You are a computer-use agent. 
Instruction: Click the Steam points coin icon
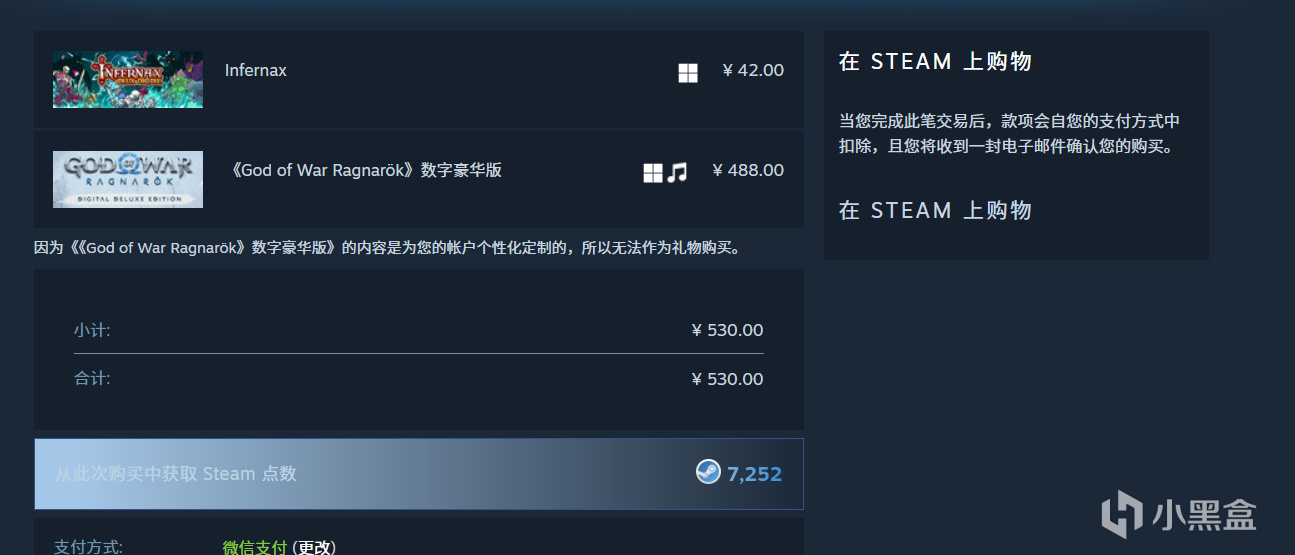pyautogui.click(x=708, y=472)
